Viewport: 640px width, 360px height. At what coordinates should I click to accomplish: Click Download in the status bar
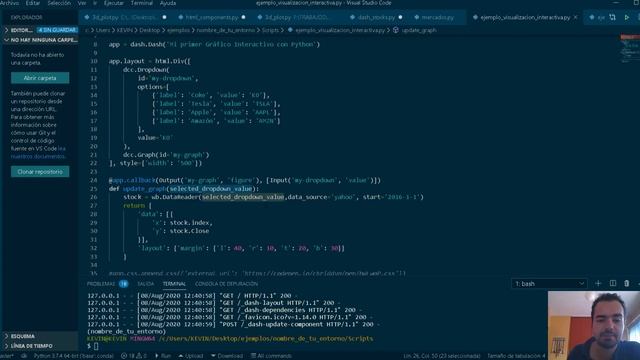(227, 356)
